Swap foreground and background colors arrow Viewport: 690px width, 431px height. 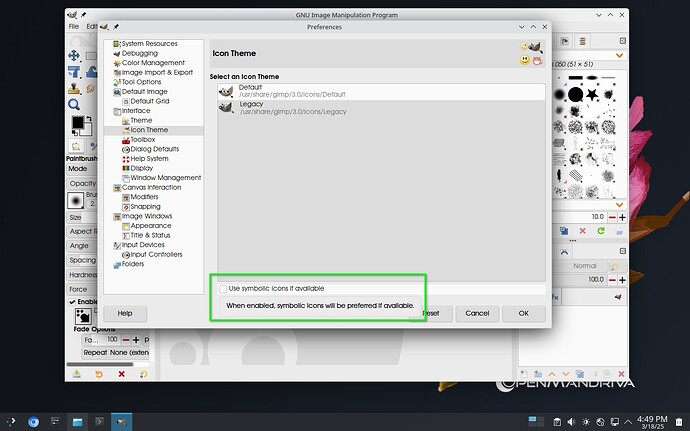click(x=89, y=119)
